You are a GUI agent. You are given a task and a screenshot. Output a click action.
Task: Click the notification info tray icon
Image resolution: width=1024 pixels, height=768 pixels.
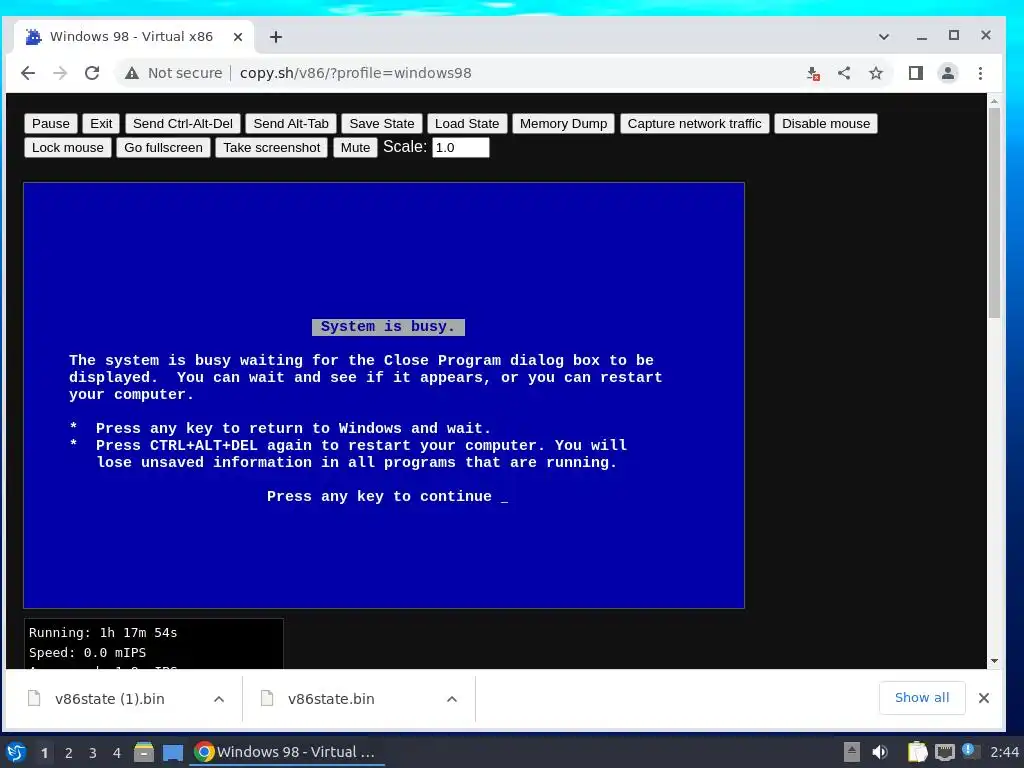click(970, 751)
